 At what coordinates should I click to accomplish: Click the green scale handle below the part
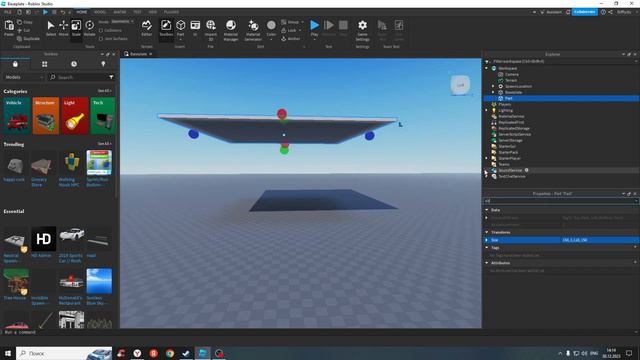[x=284, y=150]
